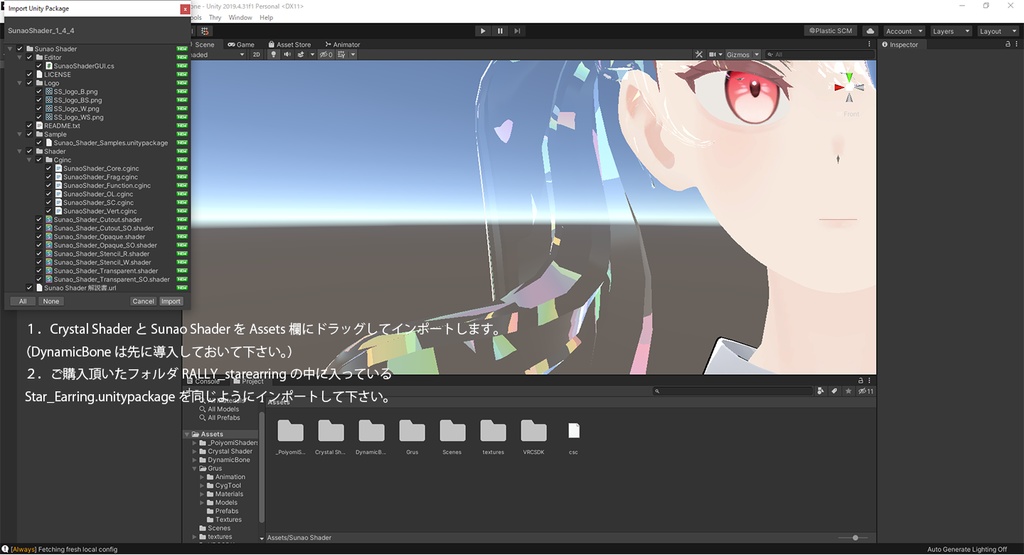
Task: Uncheck the Sunao Shader root checkbox
Action: point(20,48)
